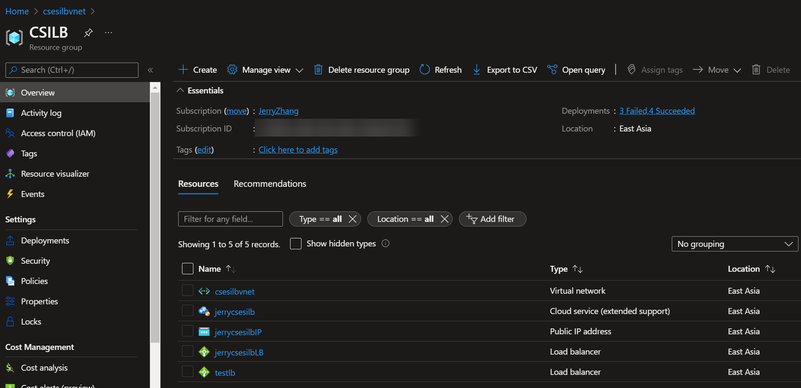This screenshot has height=388, width=801.
Task: Click the Security shield icon
Action: (x=10, y=261)
